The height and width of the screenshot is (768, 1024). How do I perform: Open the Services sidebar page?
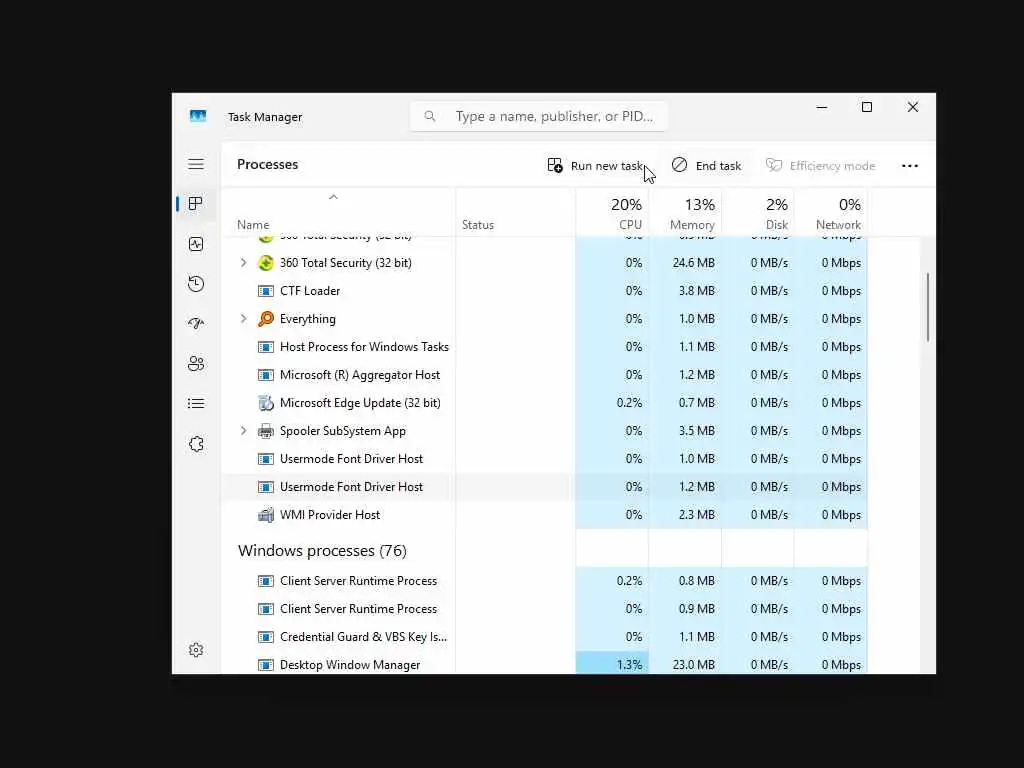pos(195,444)
